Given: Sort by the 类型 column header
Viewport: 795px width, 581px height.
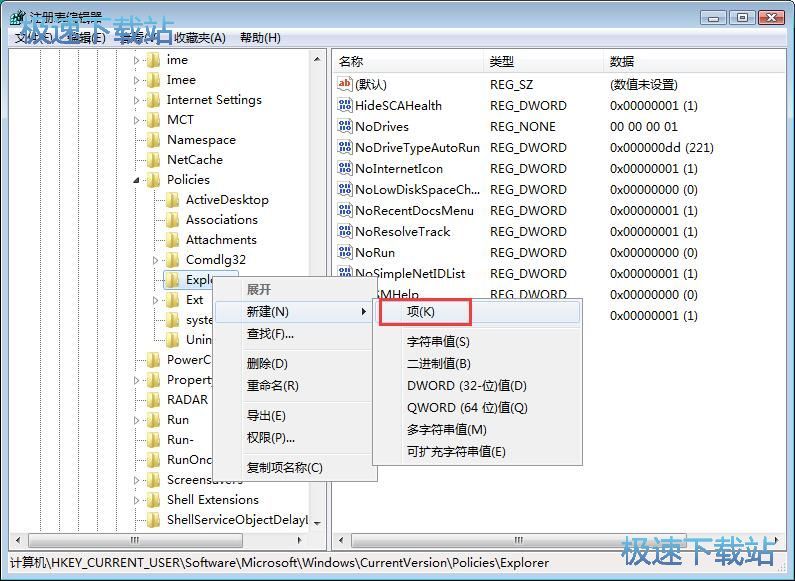Looking at the screenshot, I should click(x=543, y=61).
